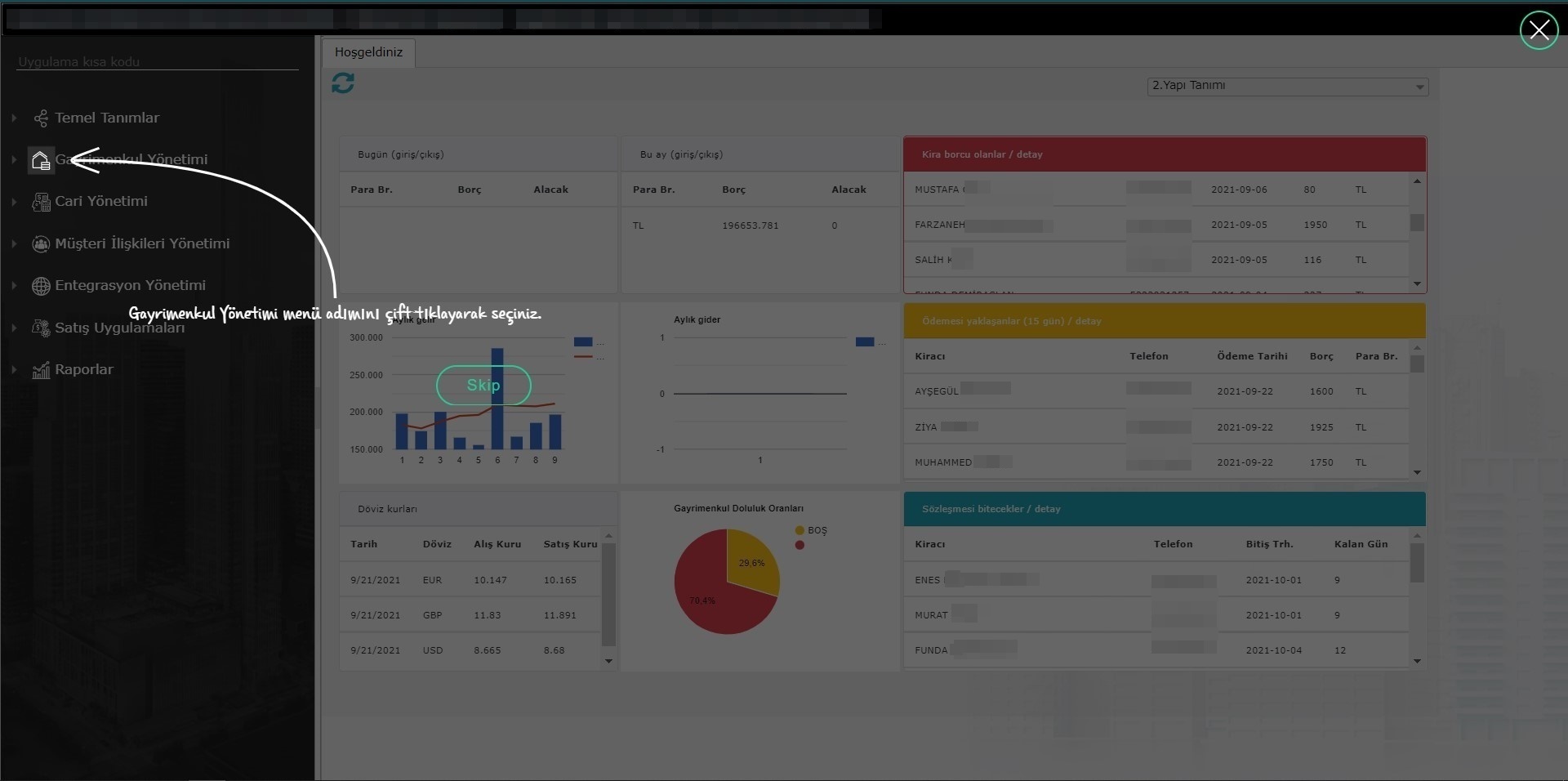Focus the Uygulama kısa kodu input field
Screen dimensions: 1568x781
(x=157, y=62)
